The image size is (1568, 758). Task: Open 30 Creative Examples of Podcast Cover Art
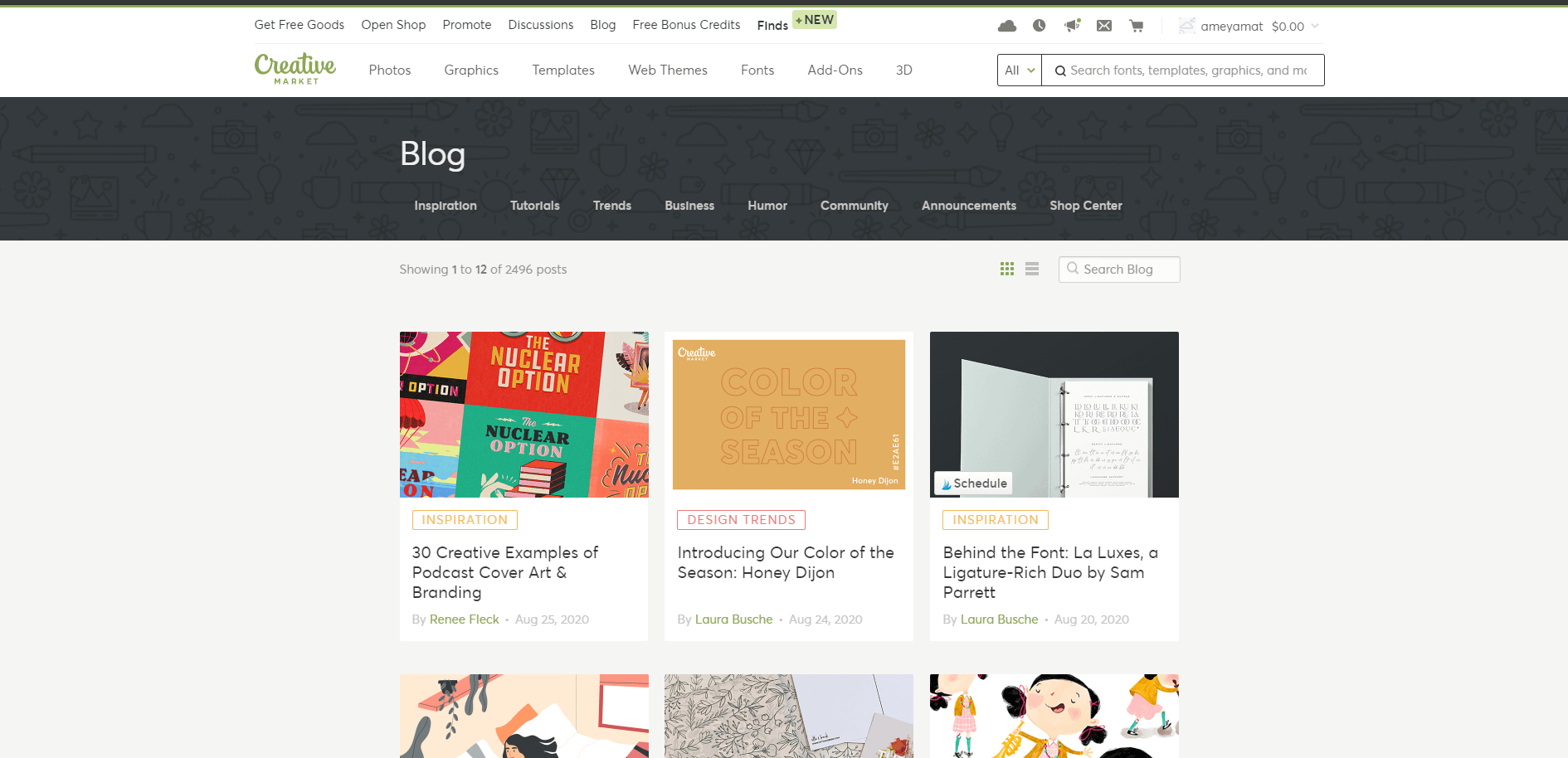[x=505, y=572]
